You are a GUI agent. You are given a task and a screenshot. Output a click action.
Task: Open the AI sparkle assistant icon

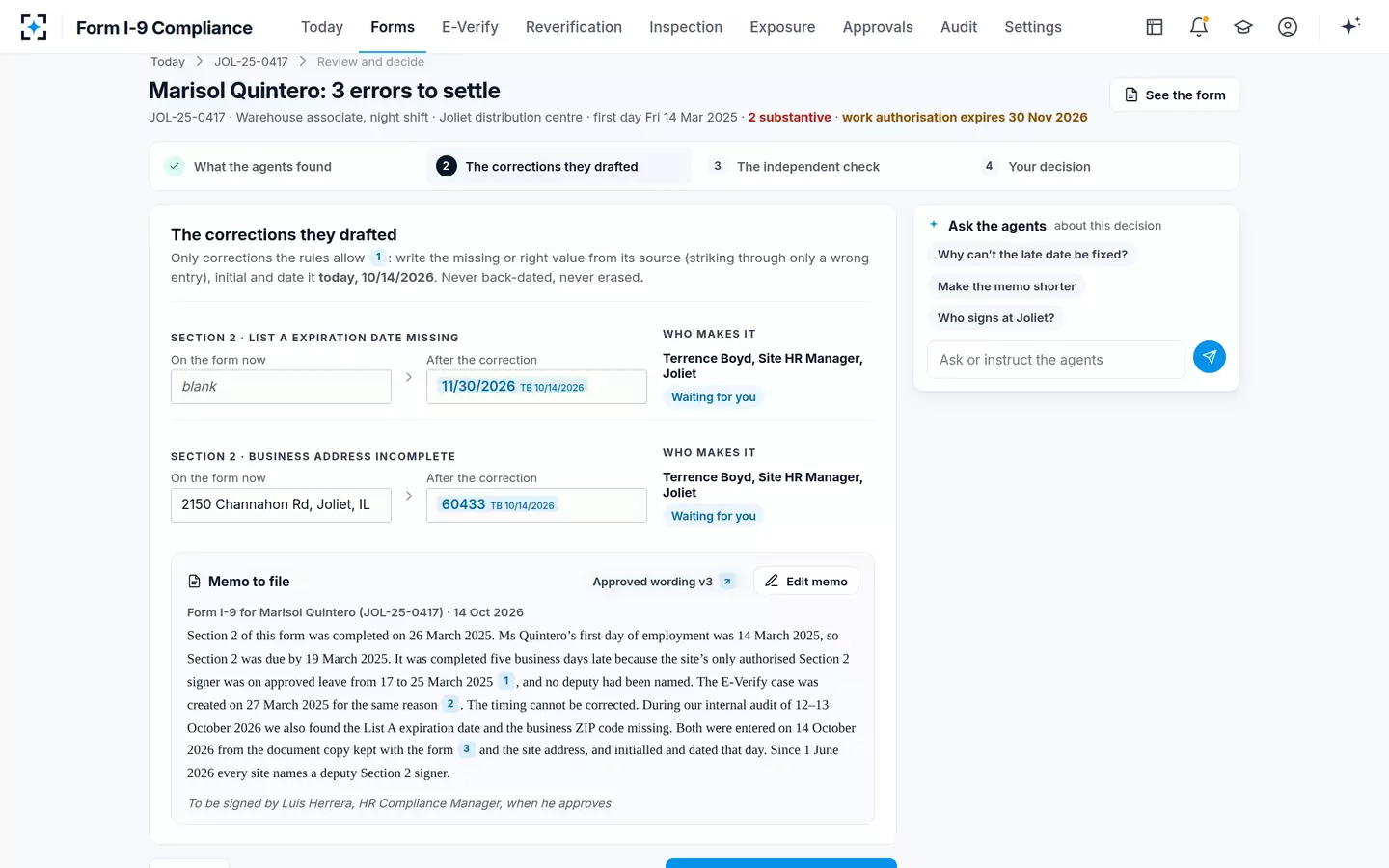click(1350, 26)
